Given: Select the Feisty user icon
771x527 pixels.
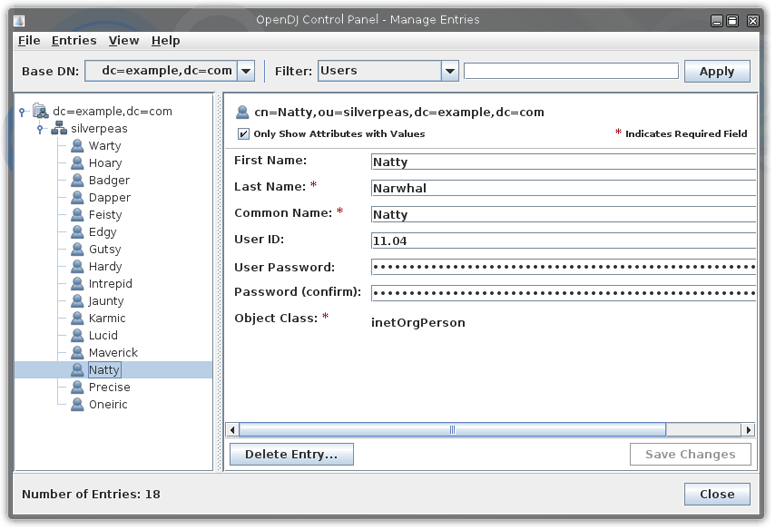Looking at the screenshot, I should [77, 215].
